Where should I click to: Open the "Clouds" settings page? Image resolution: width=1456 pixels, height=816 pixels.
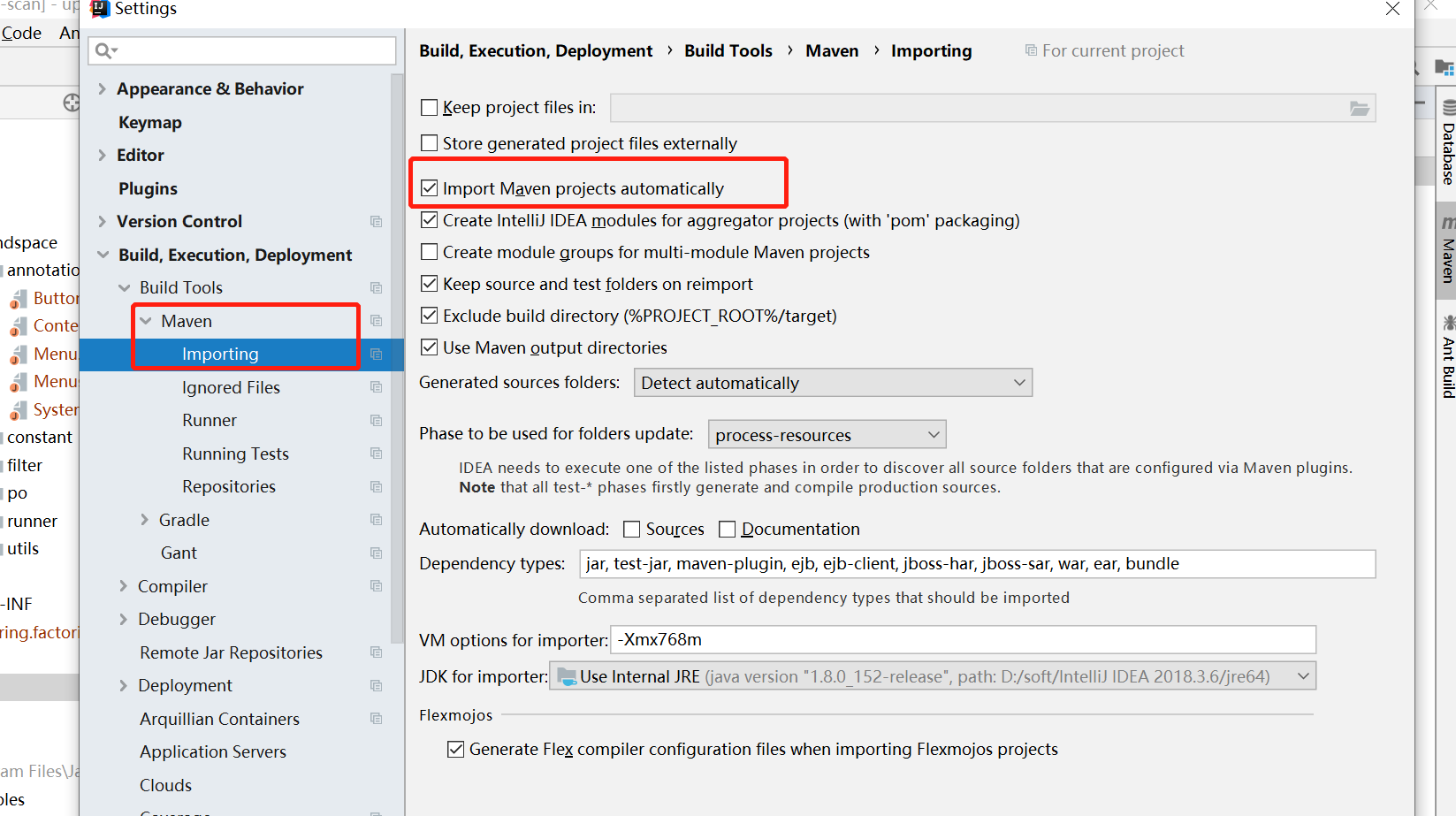tap(165, 785)
